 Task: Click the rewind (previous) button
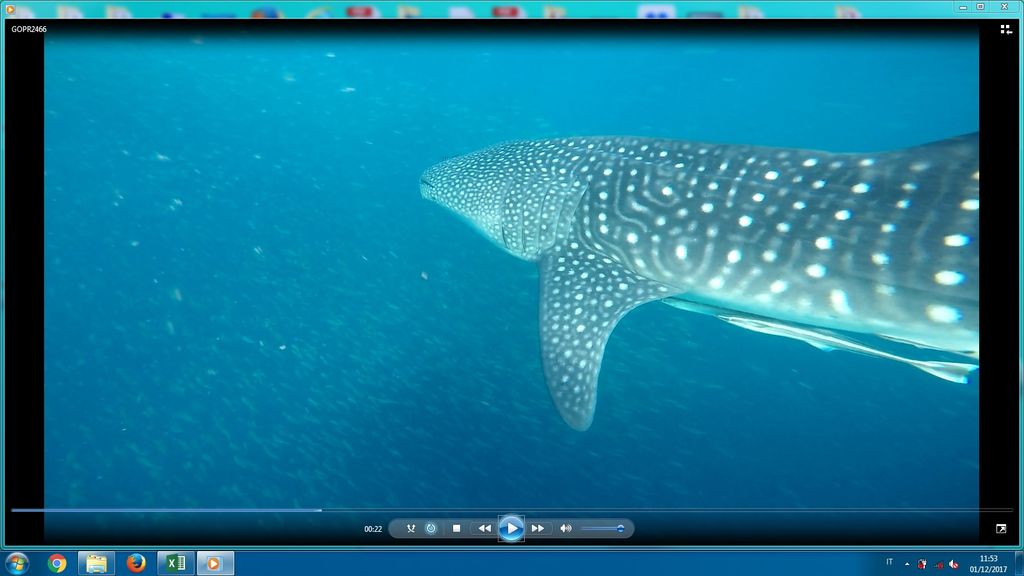[x=484, y=528]
